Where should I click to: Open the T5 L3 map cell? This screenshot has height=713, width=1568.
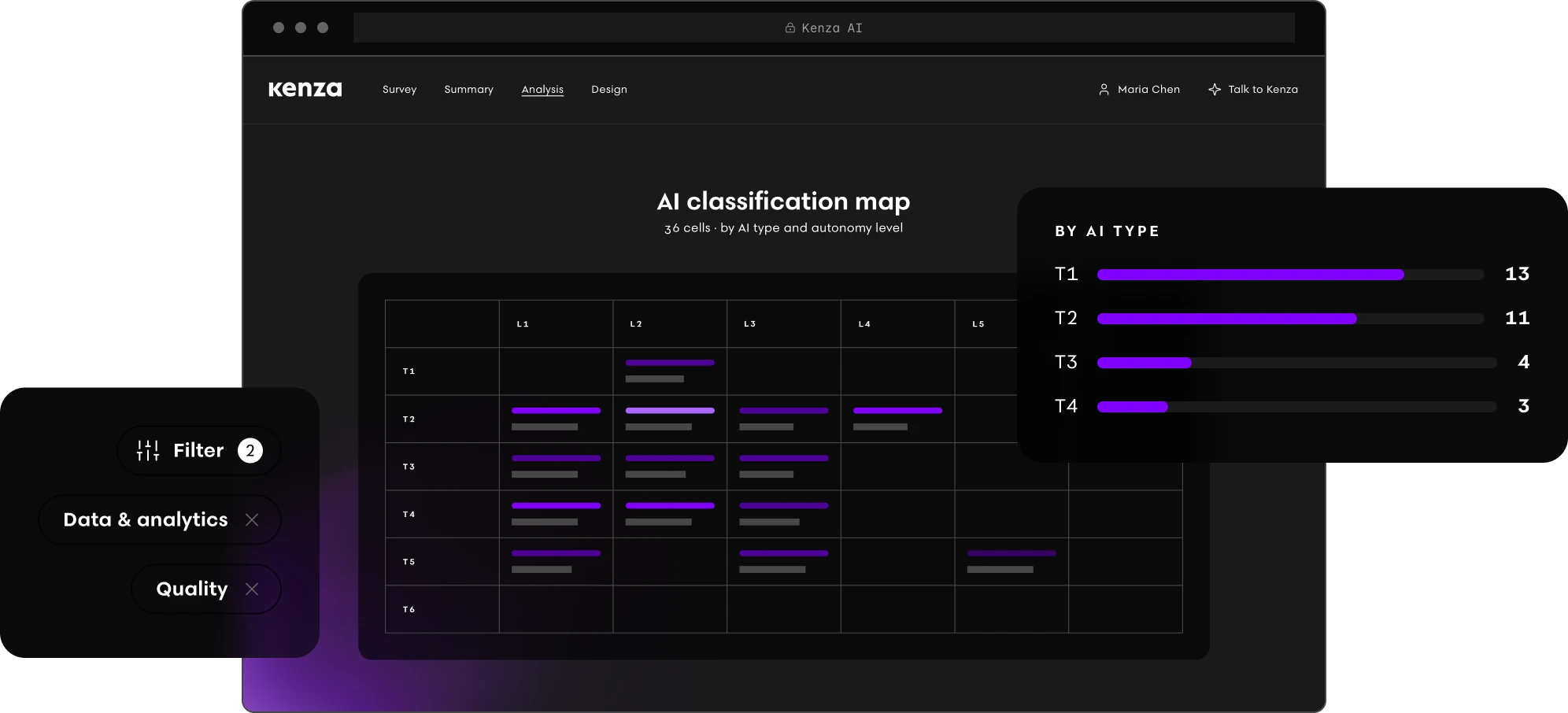point(784,562)
